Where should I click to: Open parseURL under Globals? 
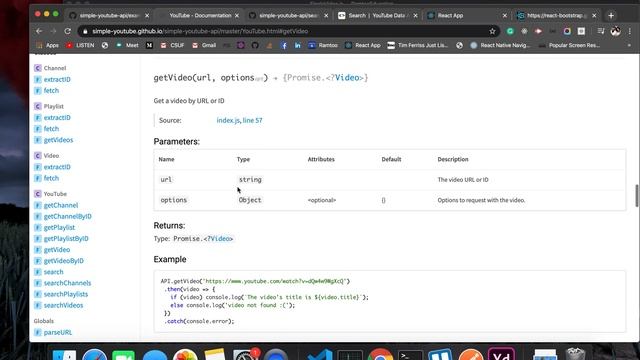click(58, 333)
